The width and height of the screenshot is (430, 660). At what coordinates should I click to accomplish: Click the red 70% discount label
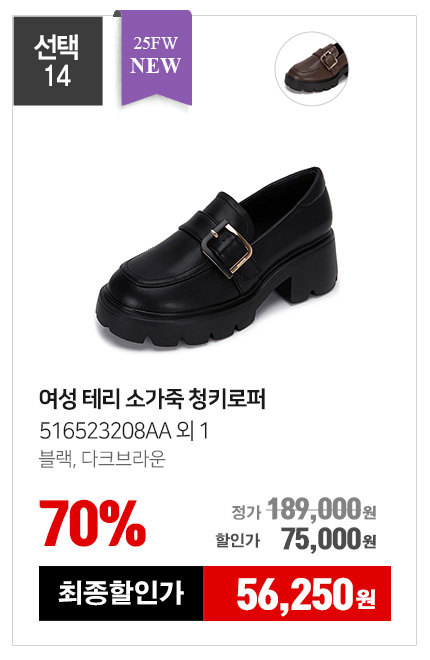tap(93, 523)
